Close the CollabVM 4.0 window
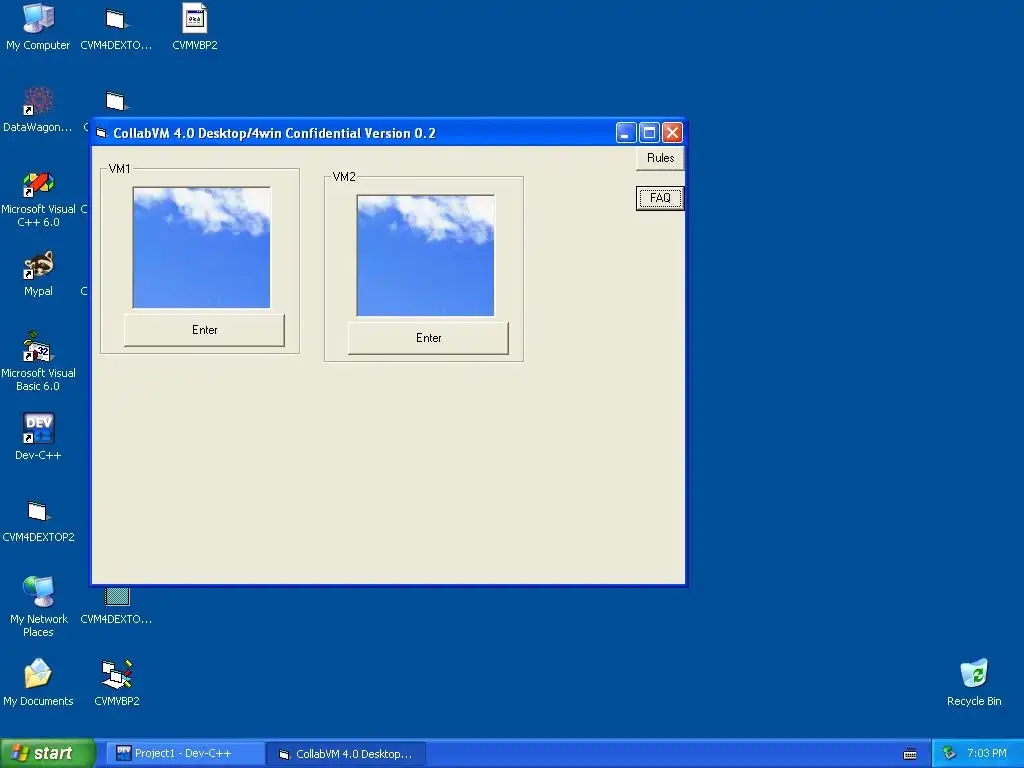The image size is (1024, 768). (x=672, y=133)
